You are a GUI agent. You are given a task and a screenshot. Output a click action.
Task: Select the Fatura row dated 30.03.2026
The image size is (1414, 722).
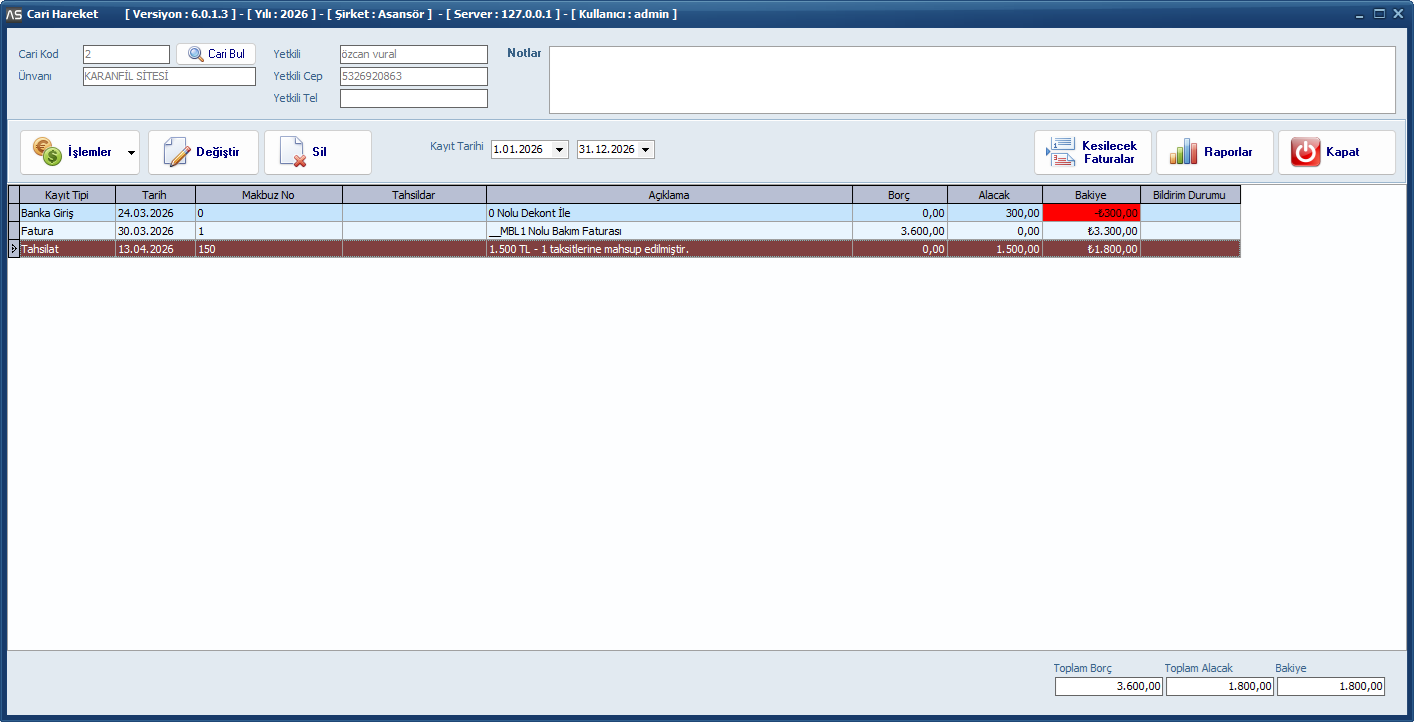pyautogui.click(x=66, y=231)
